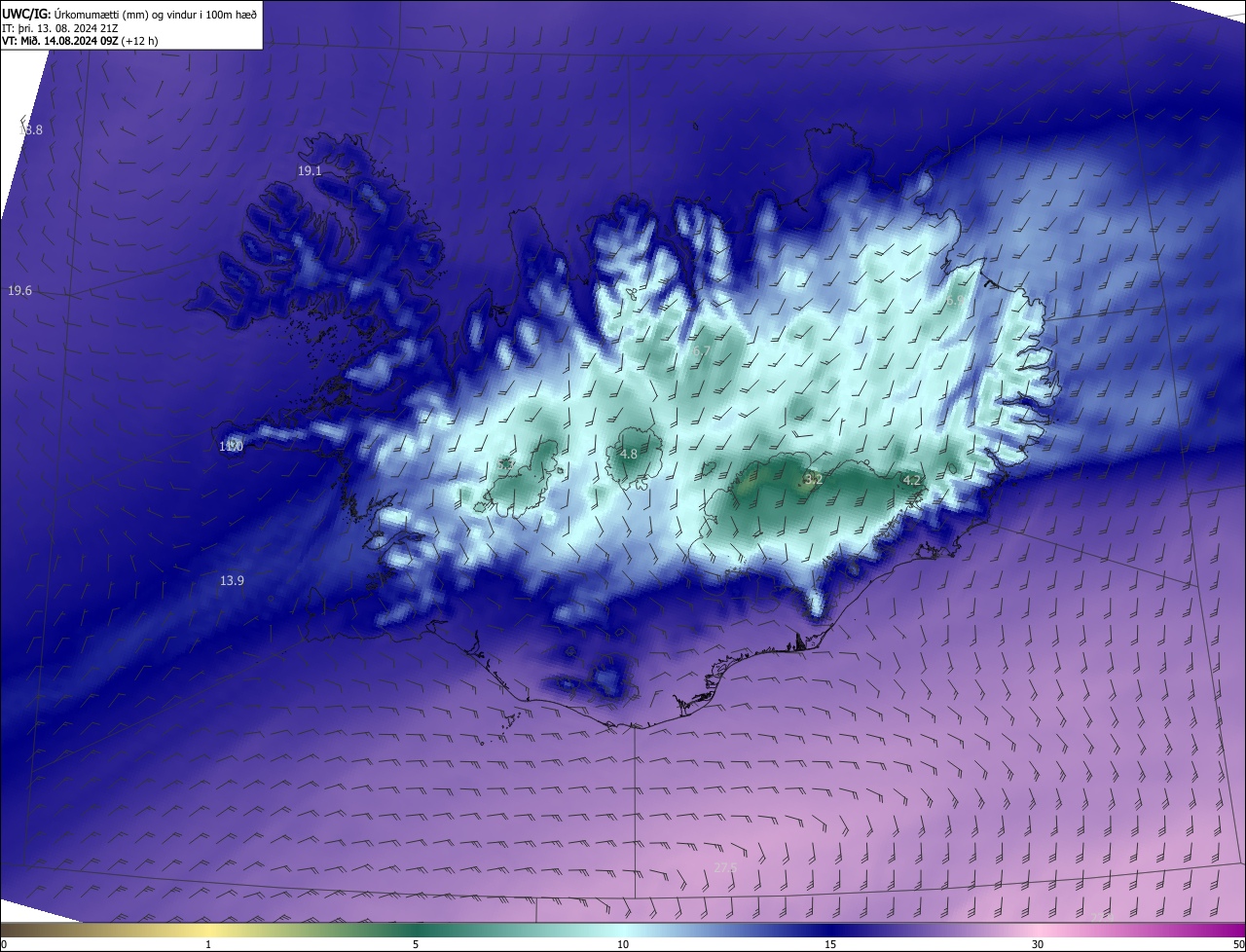Screen dimensions: 1246x952
Task: Click the 6.9 value label on the map
Action: tap(954, 303)
